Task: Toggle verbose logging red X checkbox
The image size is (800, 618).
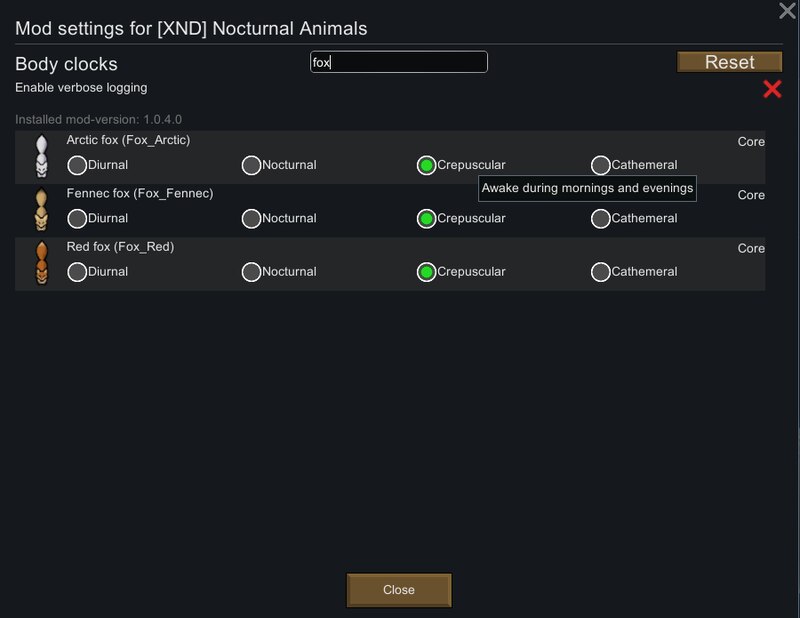Action: [x=772, y=89]
